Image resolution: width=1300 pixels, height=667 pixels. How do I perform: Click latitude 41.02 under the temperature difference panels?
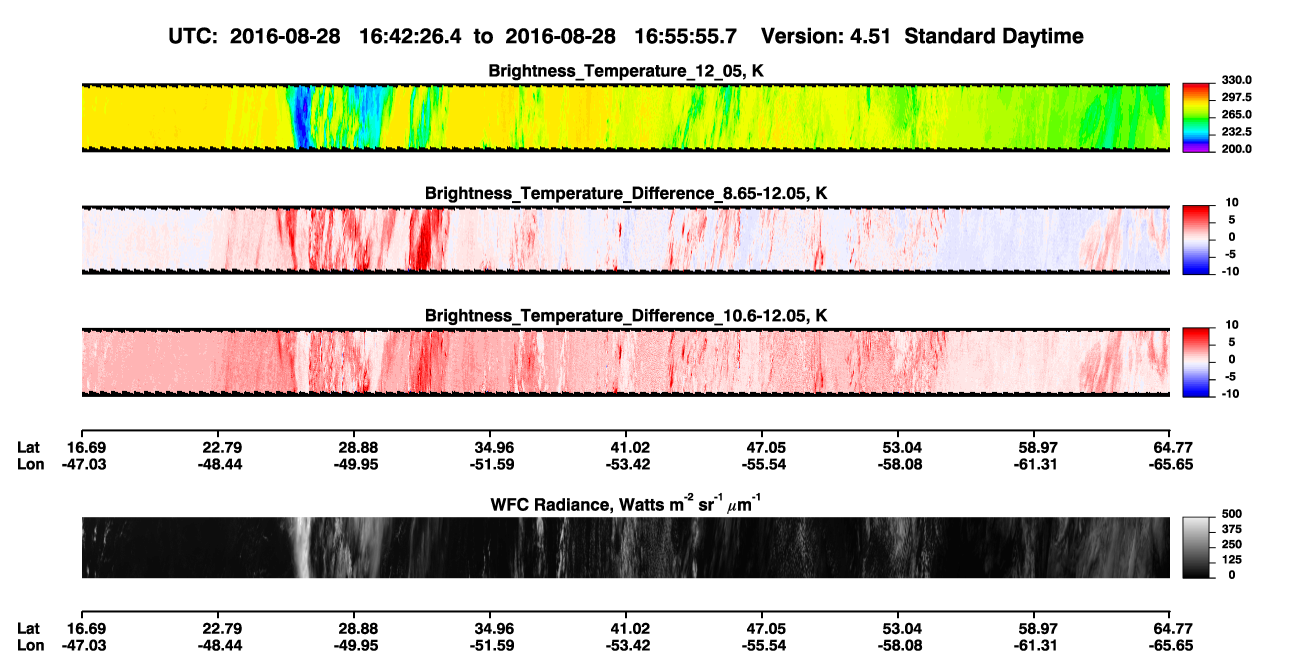(x=626, y=447)
